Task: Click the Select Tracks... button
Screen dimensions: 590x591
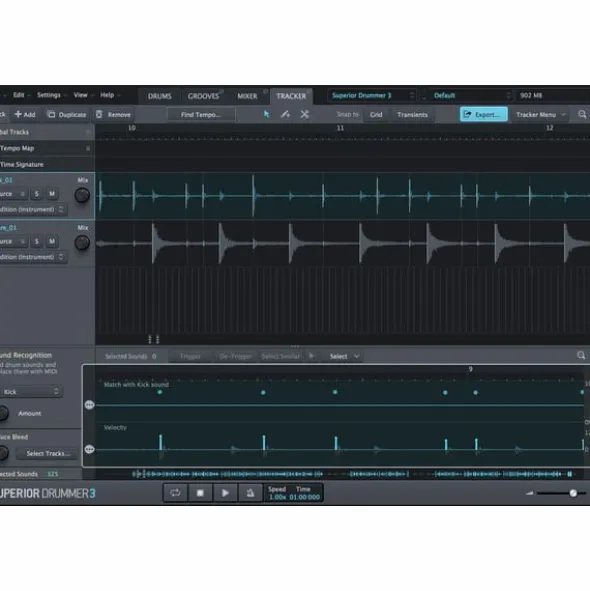Action: pyautogui.click(x=47, y=453)
